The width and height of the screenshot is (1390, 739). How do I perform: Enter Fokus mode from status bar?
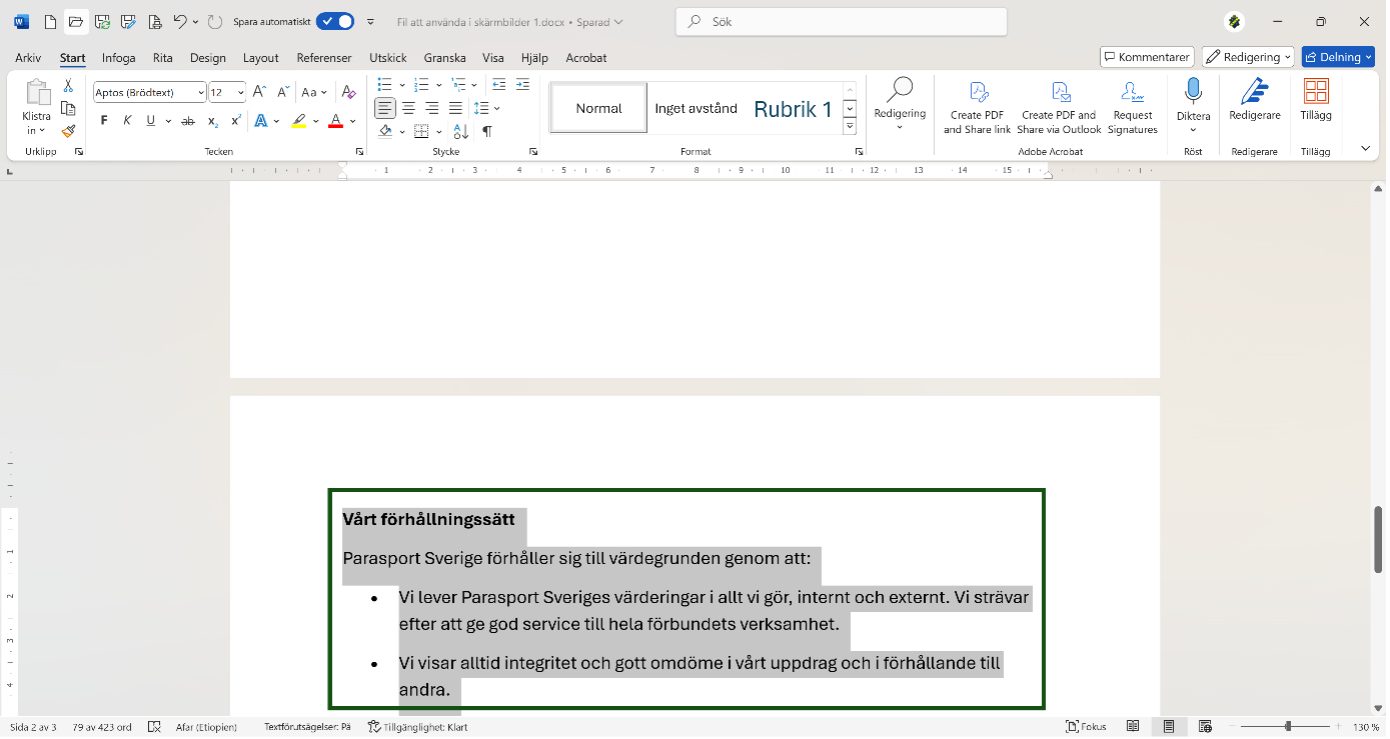(x=1086, y=727)
